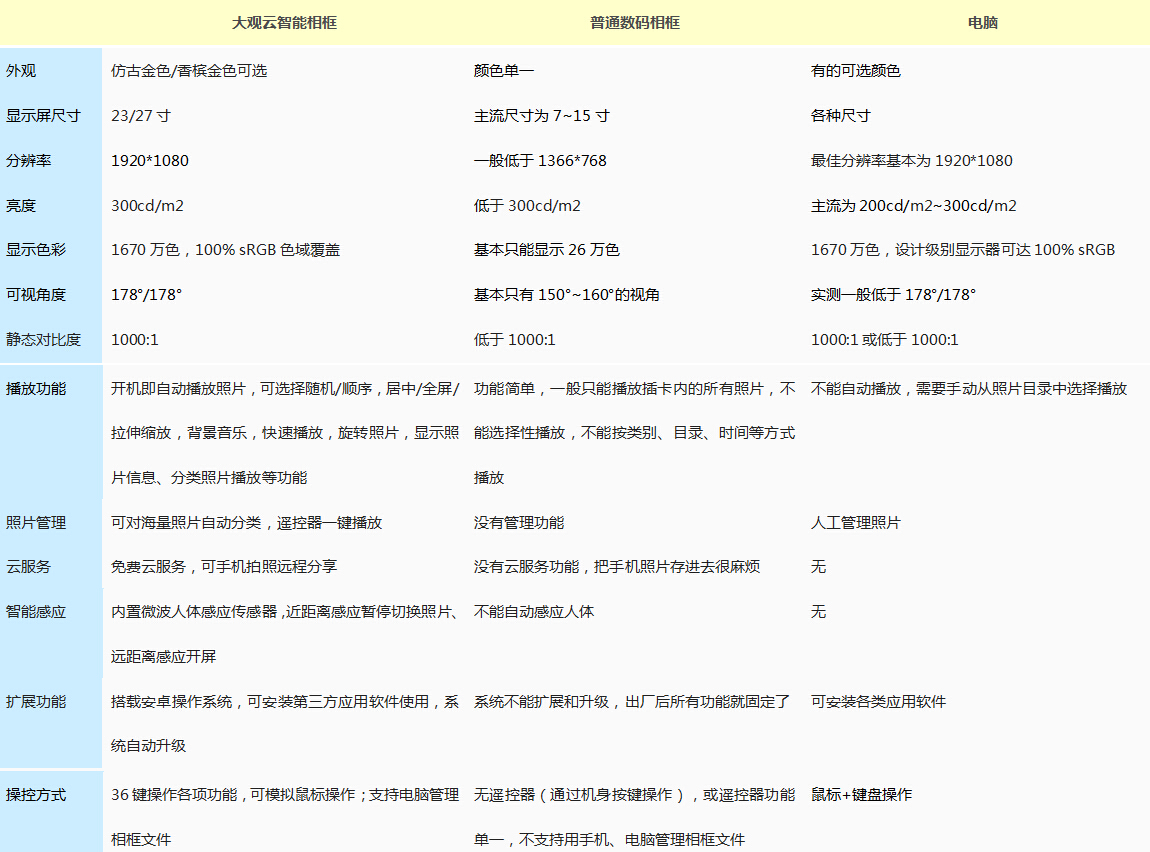Click the 1000:1 cell in 大观云 column

pos(134,340)
